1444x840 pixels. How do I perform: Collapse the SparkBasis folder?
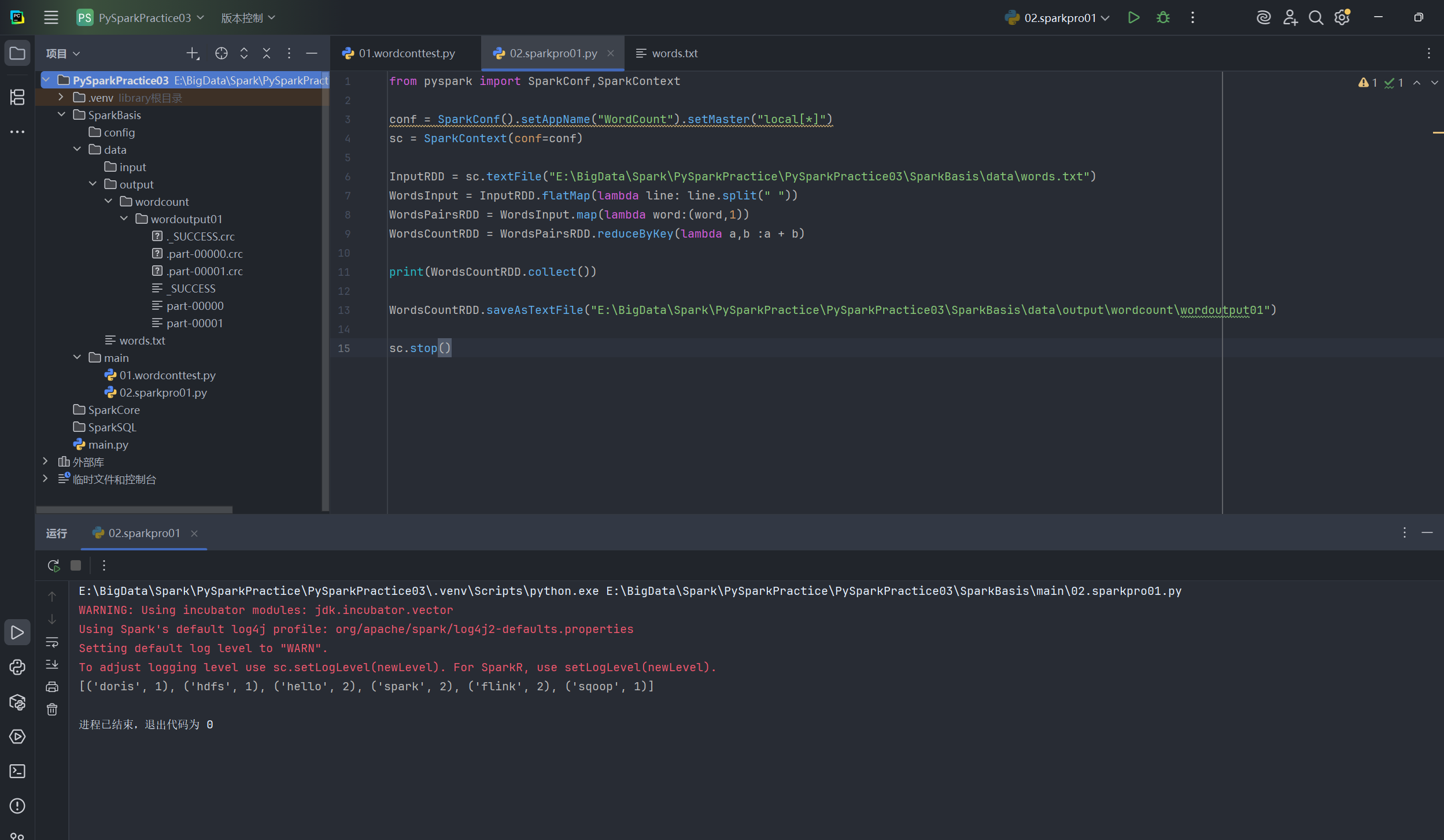pyautogui.click(x=61, y=114)
